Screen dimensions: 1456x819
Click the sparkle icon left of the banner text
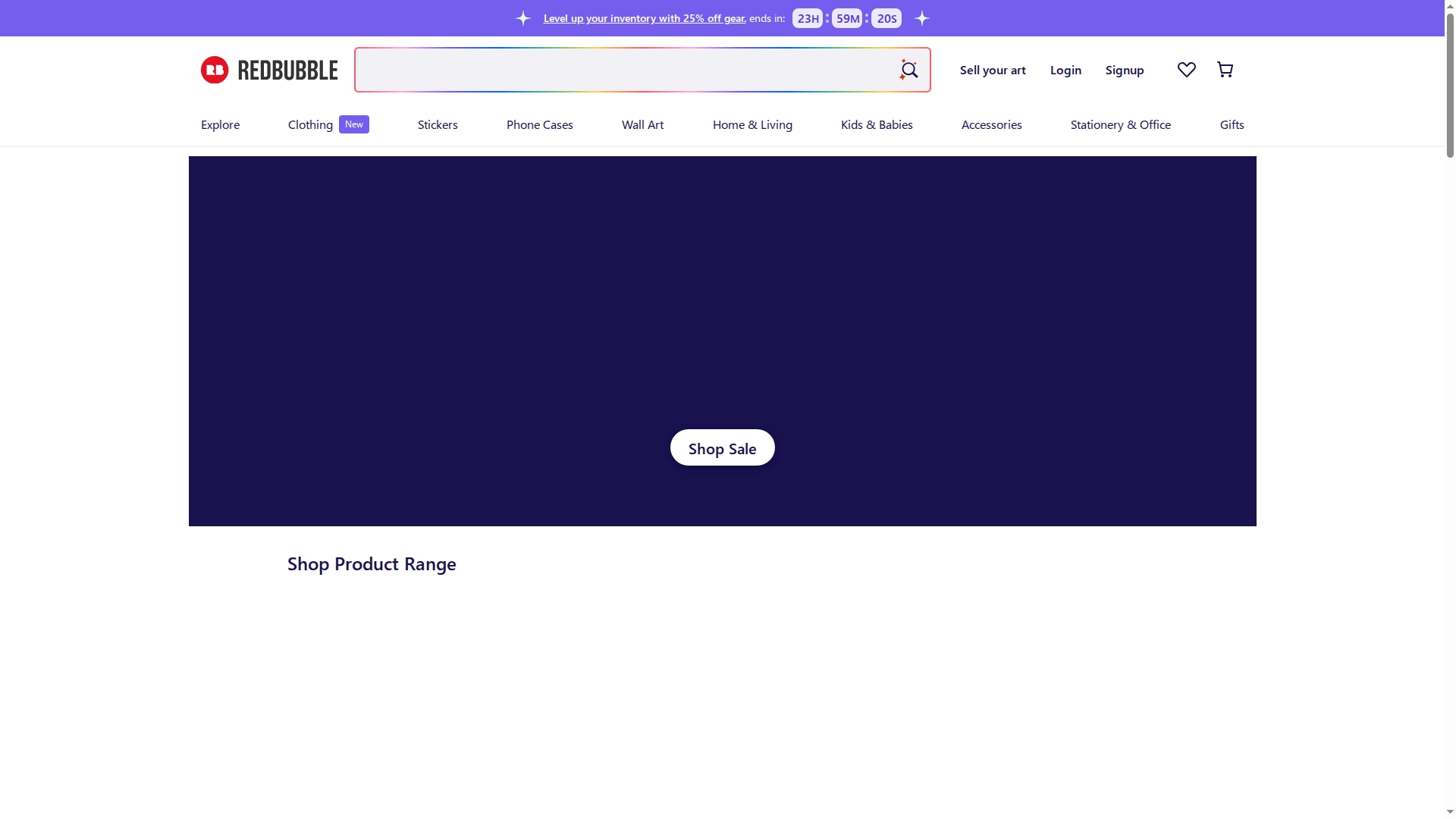coord(522,17)
